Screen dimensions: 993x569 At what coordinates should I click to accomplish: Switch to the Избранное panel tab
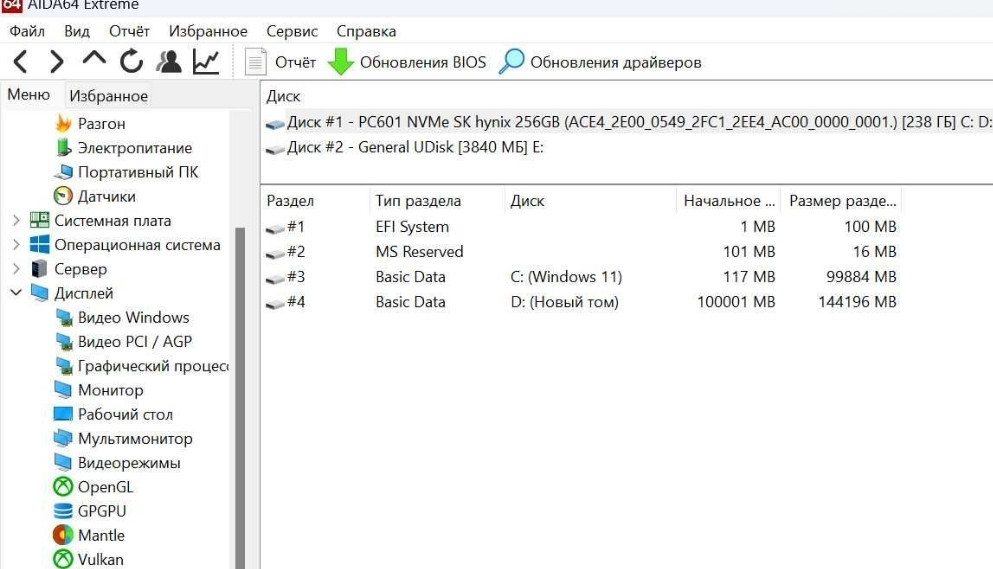pyautogui.click(x=109, y=96)
